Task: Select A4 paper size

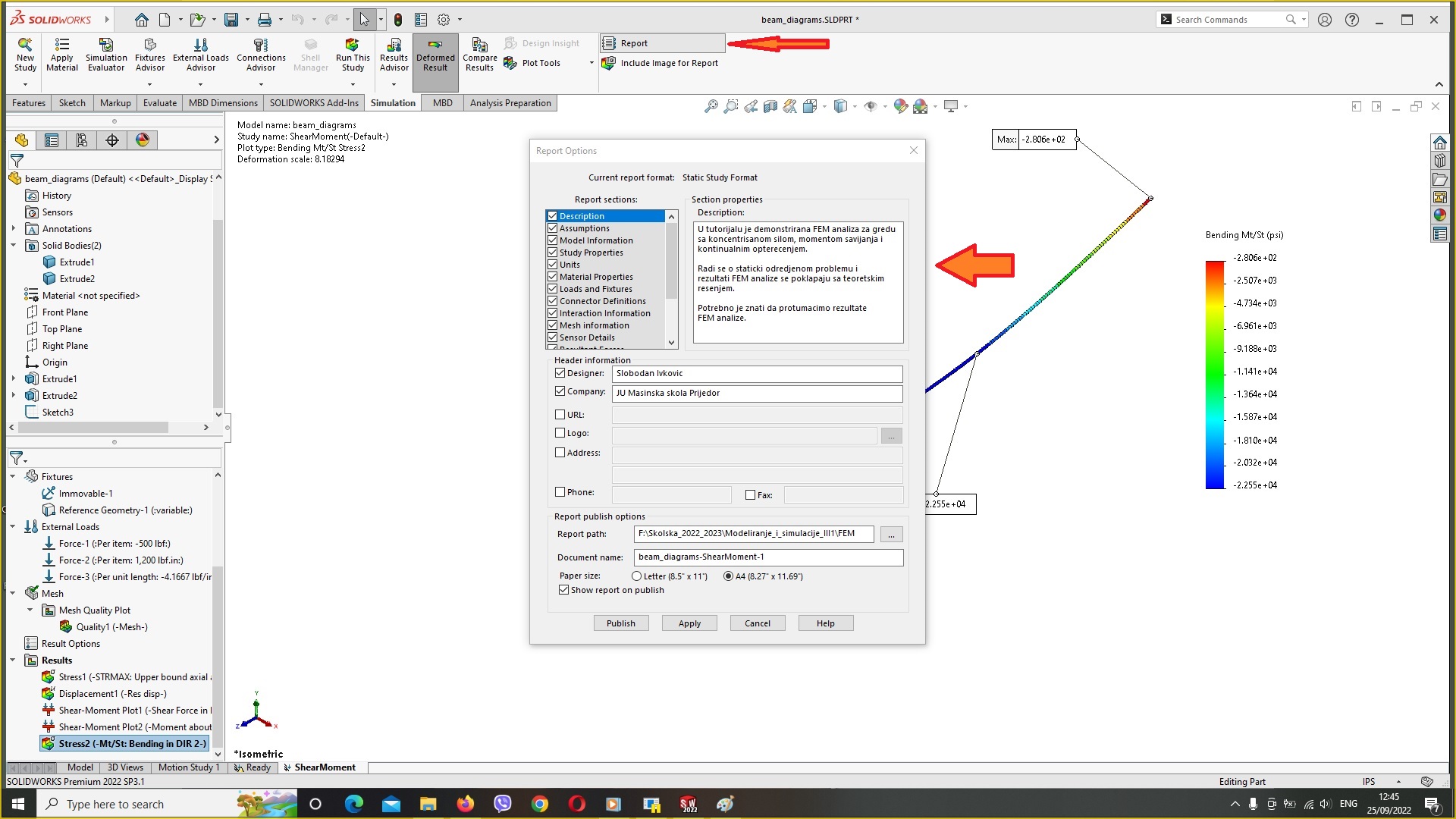Action: click(728, 576)
